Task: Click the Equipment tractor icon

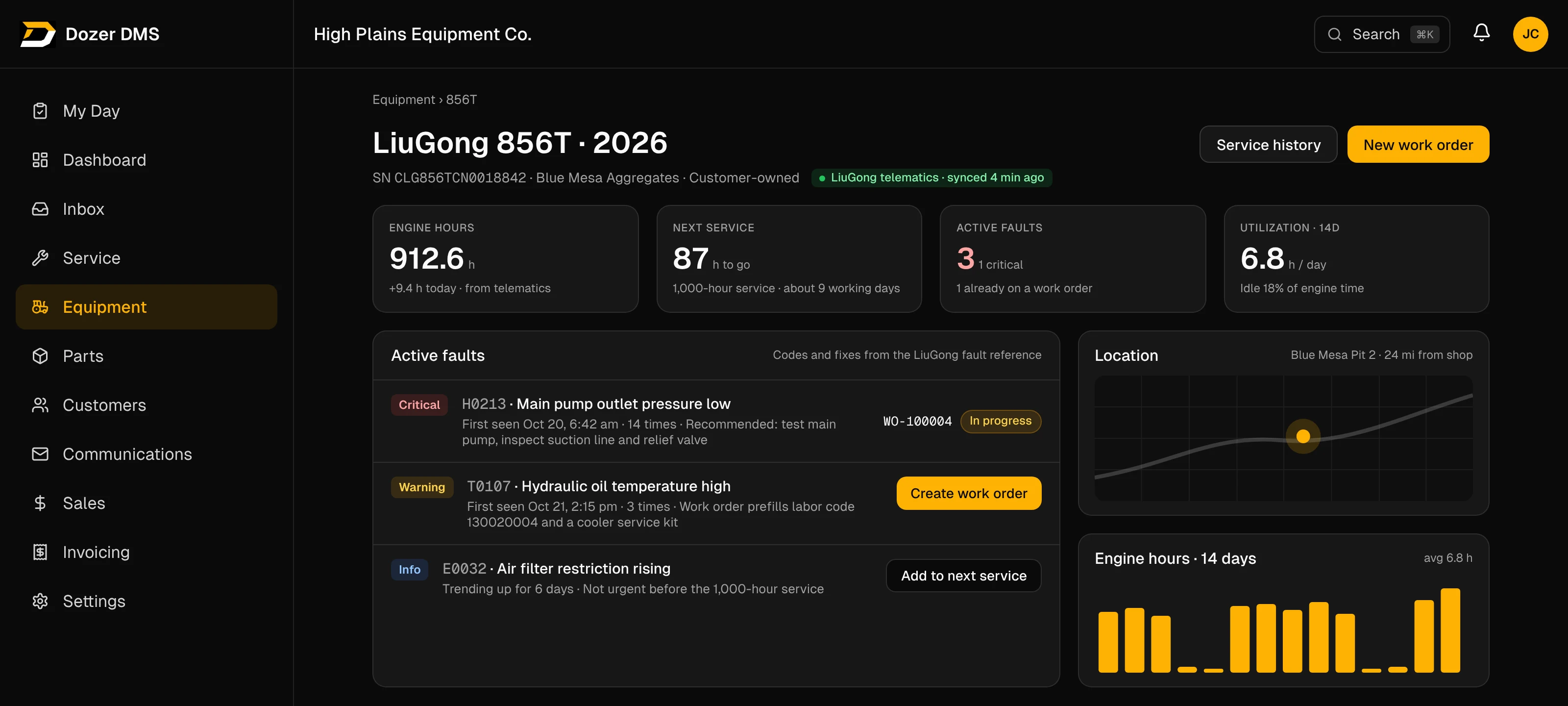Action: pyautogui.click(x=40, y=307)
